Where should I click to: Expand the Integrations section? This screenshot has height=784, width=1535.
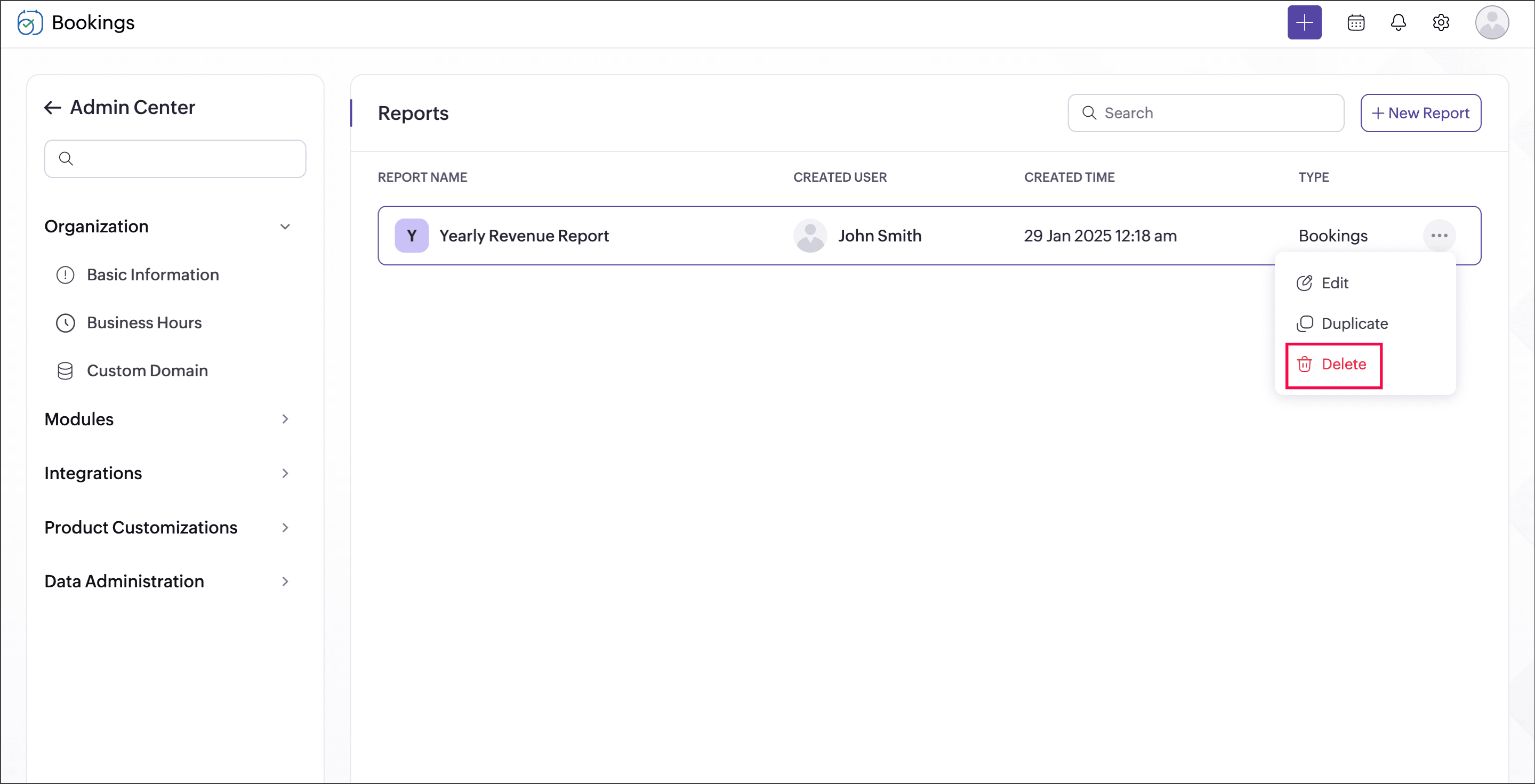(285, 473)
